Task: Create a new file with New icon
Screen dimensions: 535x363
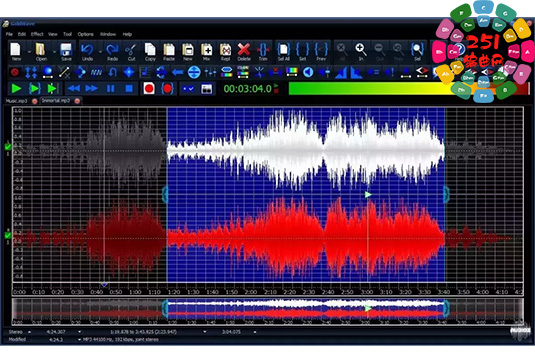Action: point(16,52)
